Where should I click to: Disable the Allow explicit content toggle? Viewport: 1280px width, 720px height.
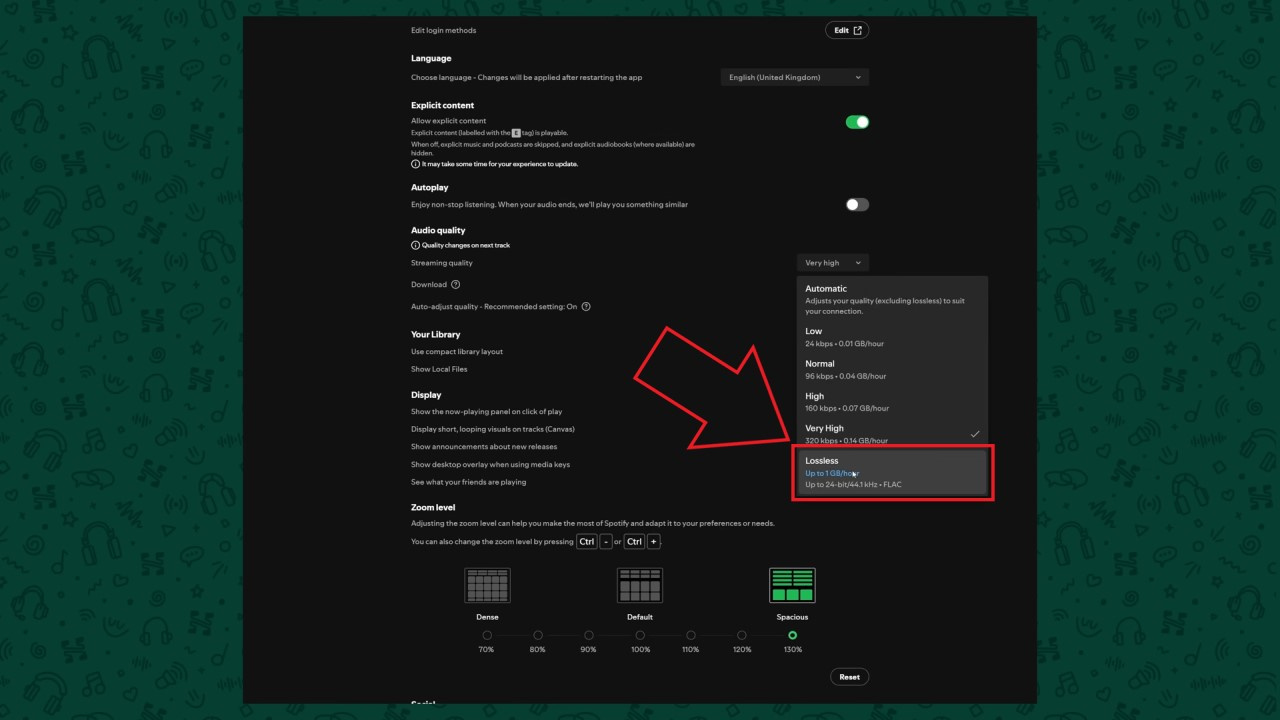[857, 122]
